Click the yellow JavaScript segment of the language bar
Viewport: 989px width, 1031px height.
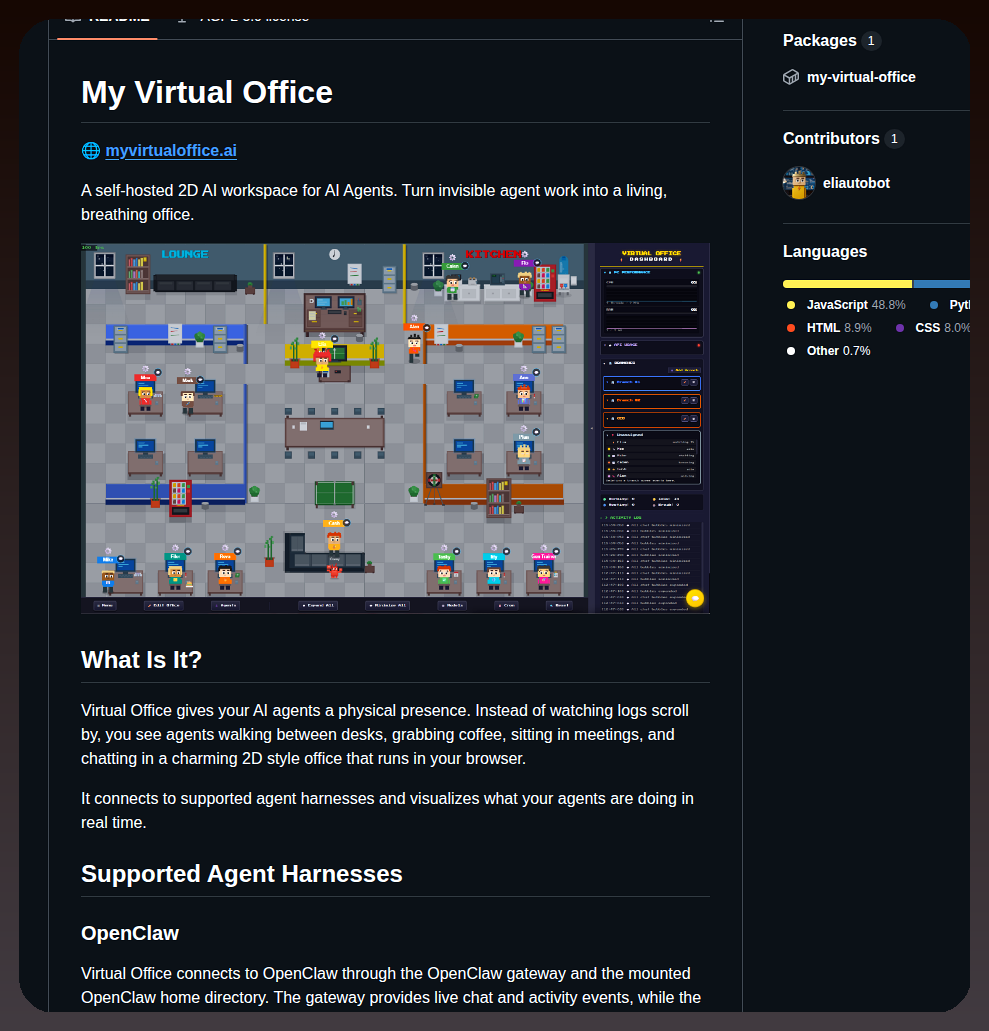click(x=848, y=284)
